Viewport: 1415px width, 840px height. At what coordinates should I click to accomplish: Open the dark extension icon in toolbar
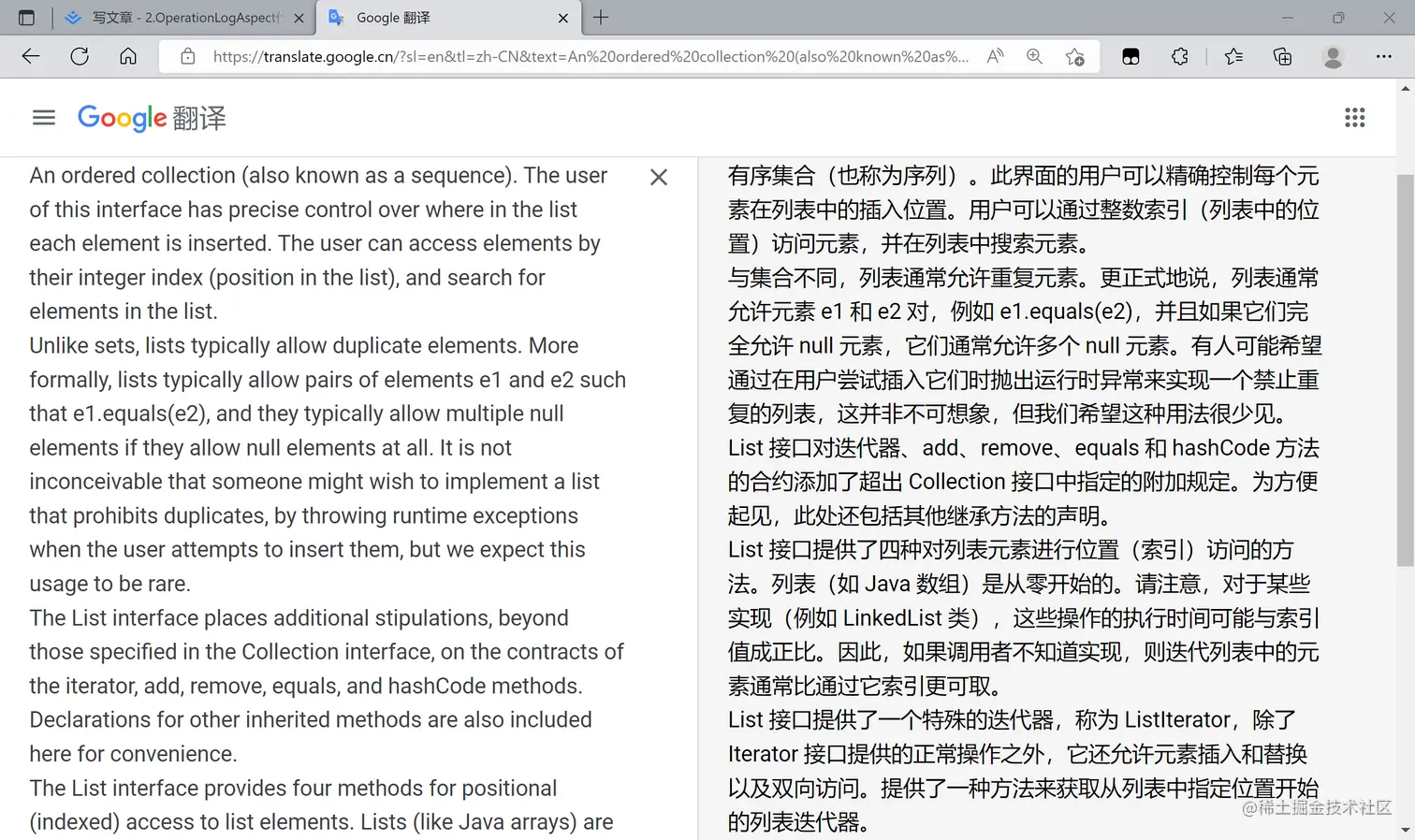1131,56
